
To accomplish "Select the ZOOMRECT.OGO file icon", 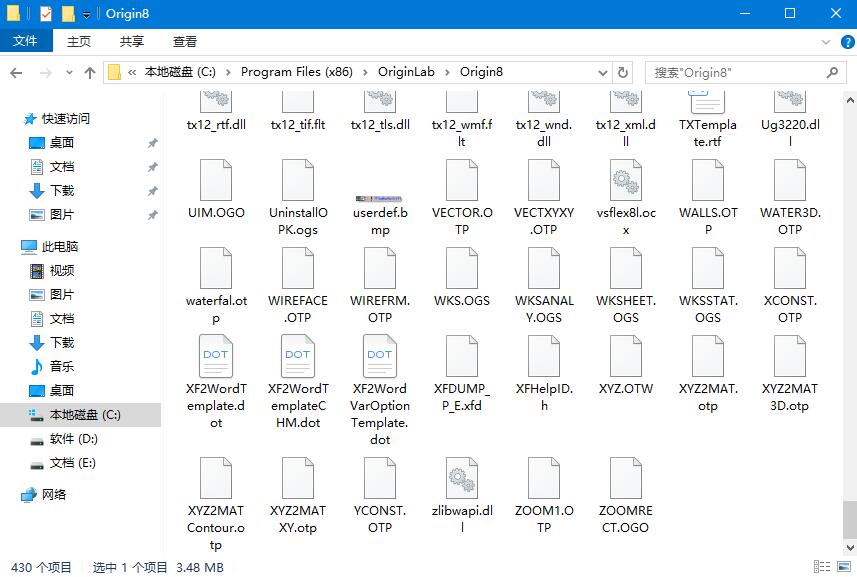I will [626, 478].
